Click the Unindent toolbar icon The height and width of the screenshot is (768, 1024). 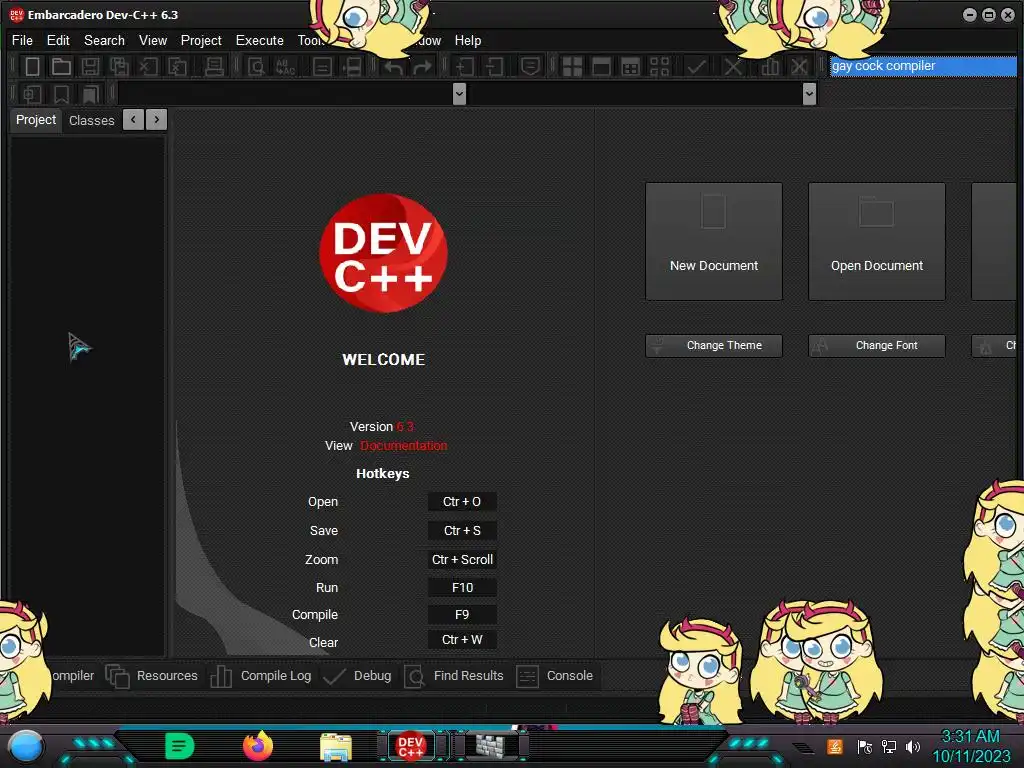click(494, 67)
